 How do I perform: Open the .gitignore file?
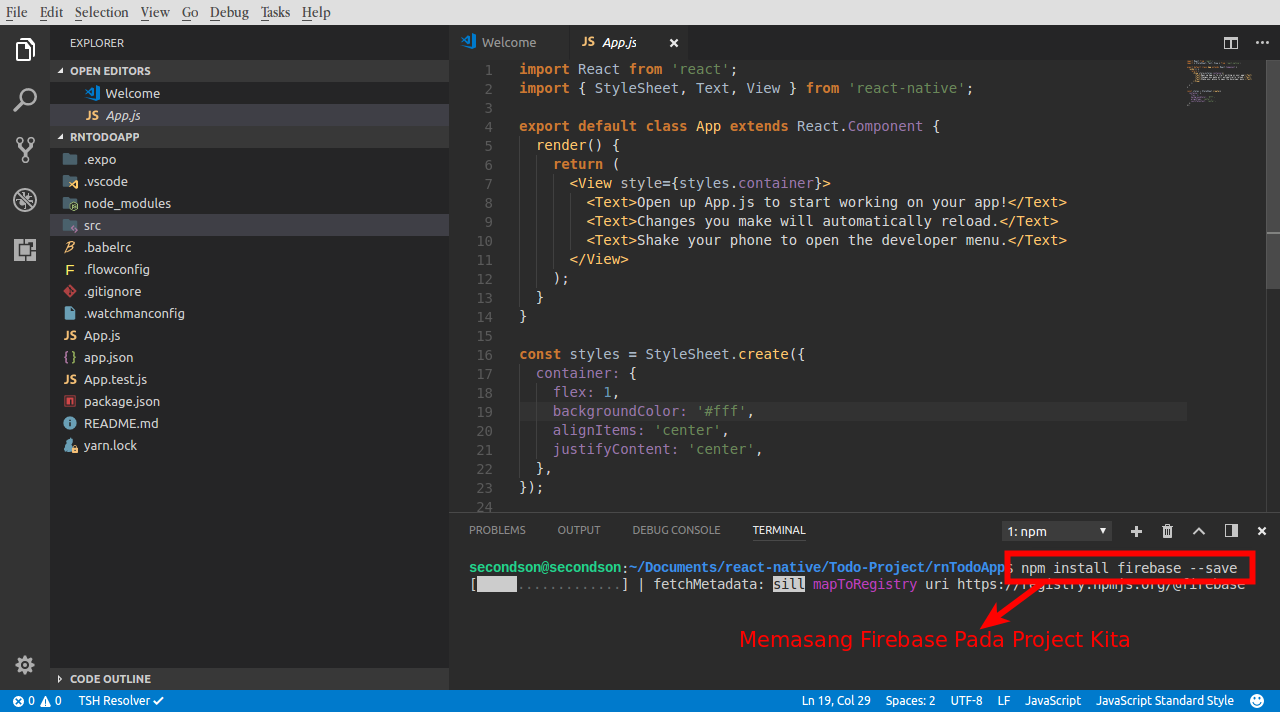pyautogui.click(x=250, y=291)
